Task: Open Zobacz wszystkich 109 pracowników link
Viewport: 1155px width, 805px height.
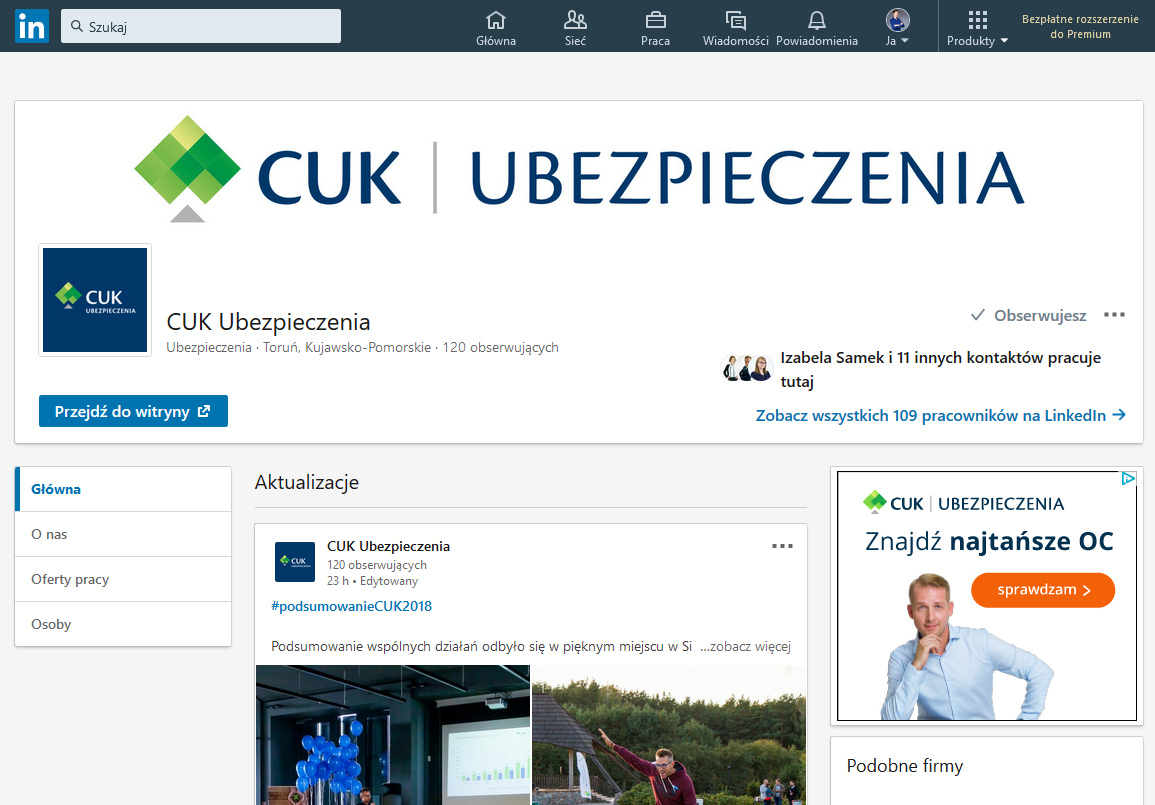Action: 941,415
